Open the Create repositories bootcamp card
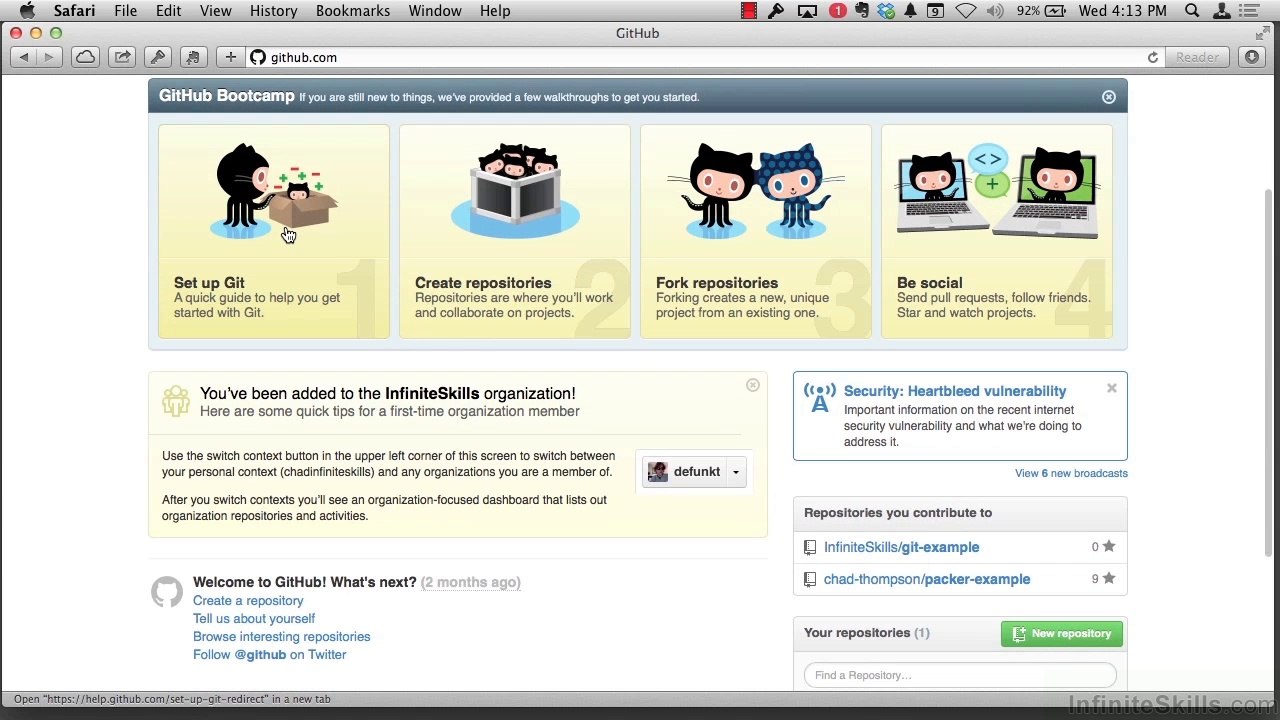This screenshot has height=720, width=1280. click(515, 231)
